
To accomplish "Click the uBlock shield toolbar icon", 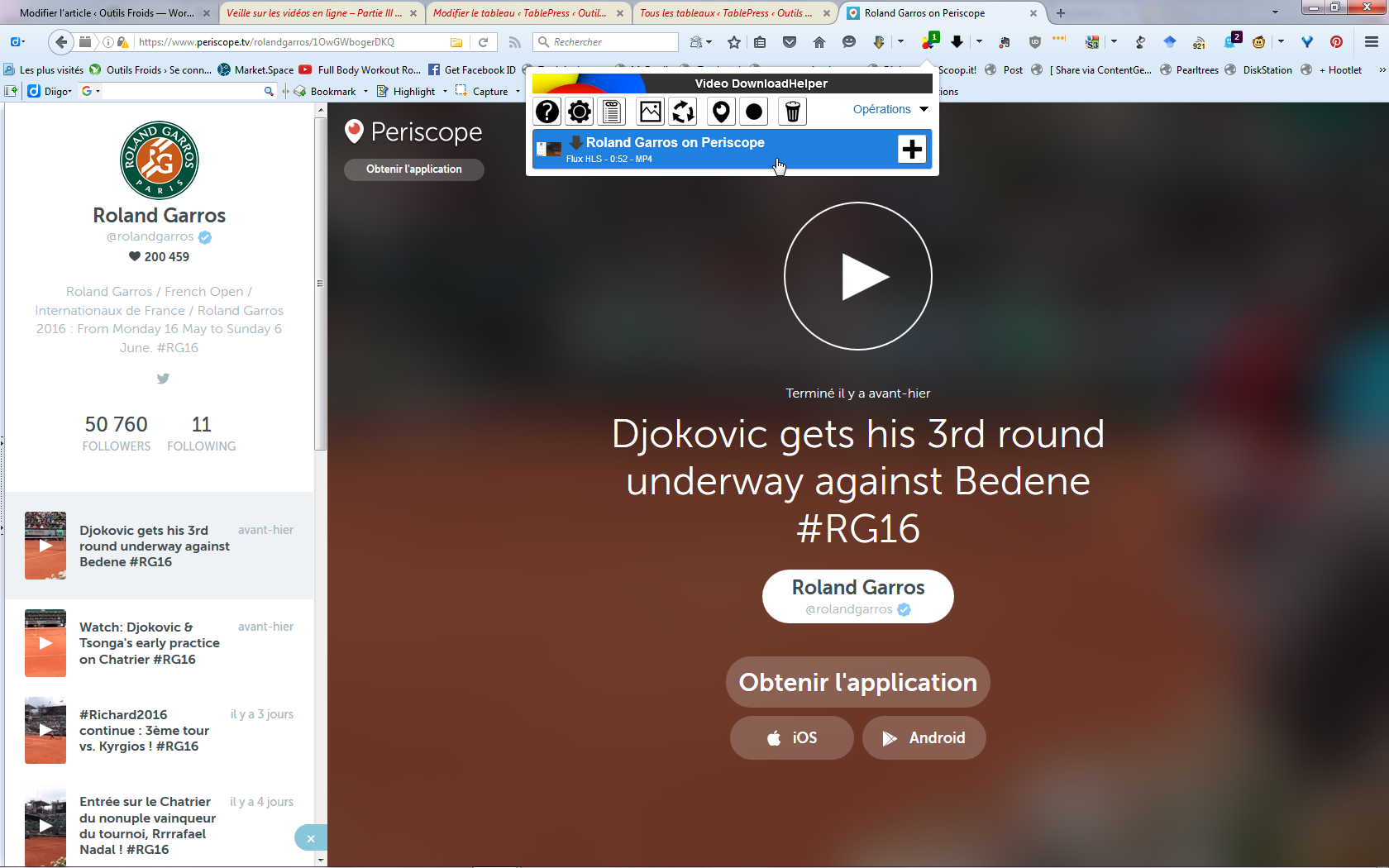I will click(1034, 42).
